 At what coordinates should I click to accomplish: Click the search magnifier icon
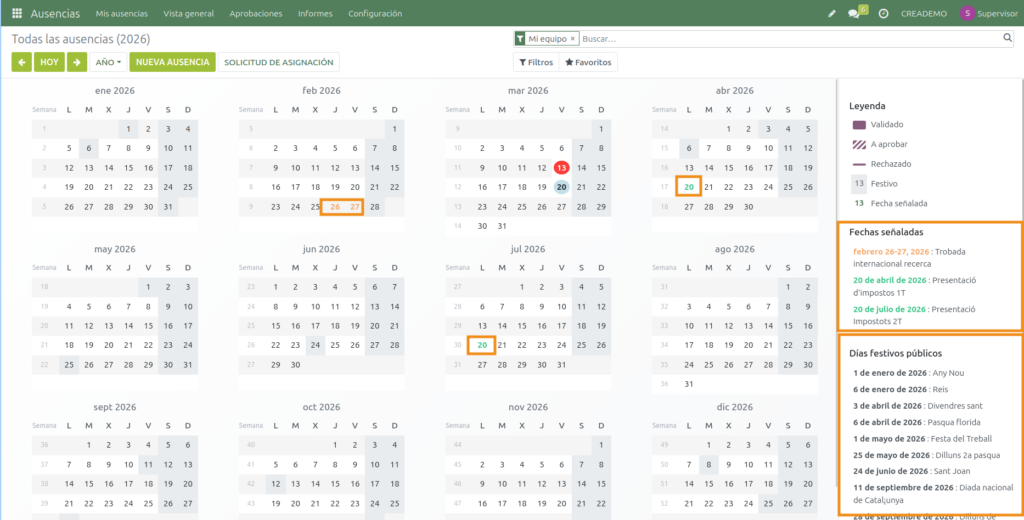pyautogui.click(x=1008, y=38)
